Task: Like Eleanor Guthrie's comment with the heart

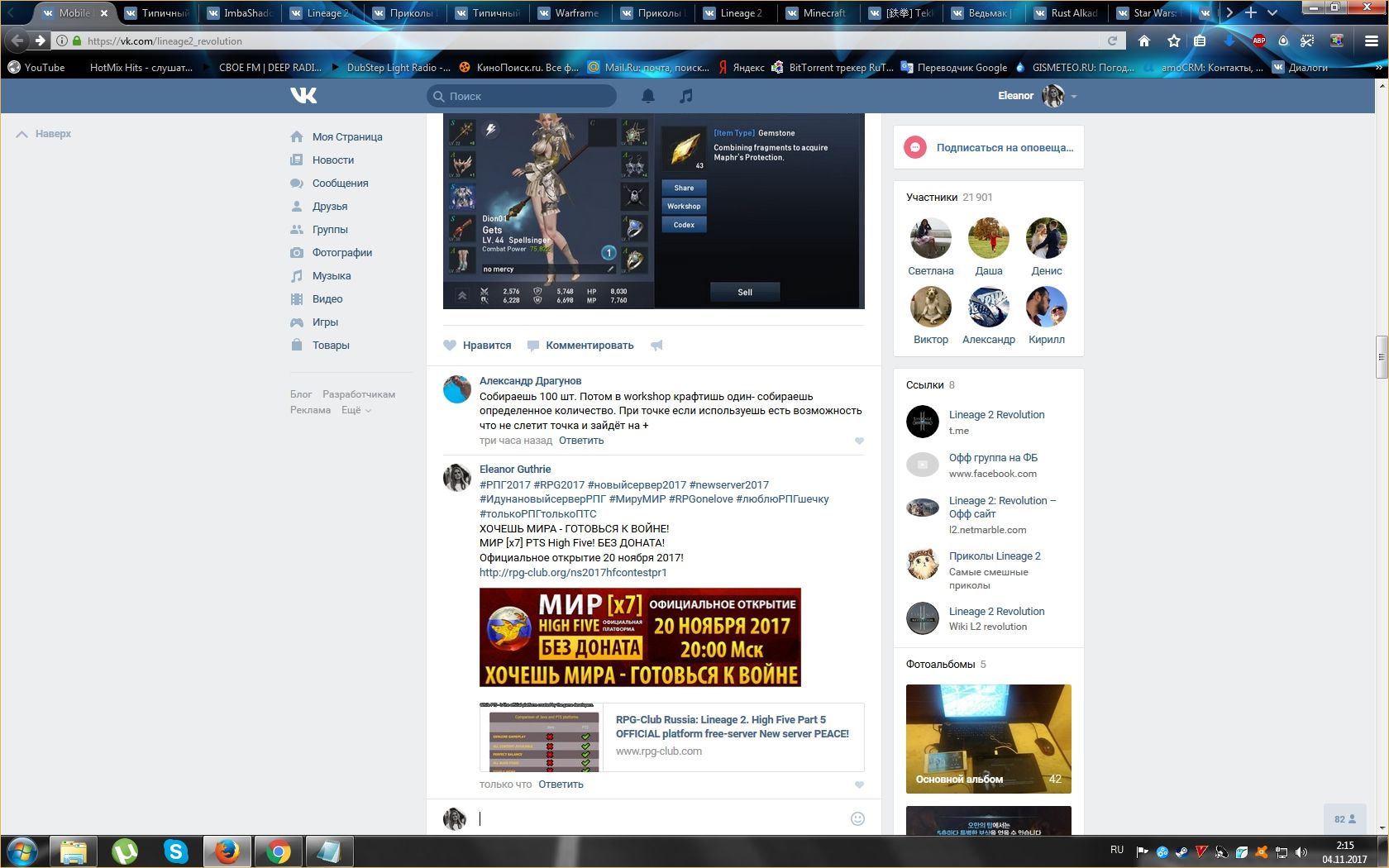Action: pyautogui.click(x=859, y=785)
